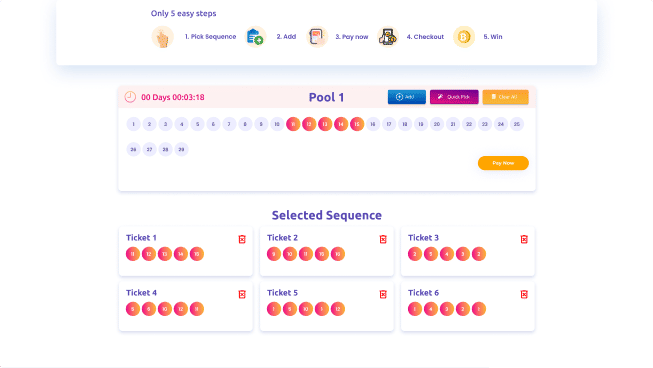The width and height of the screenshot is (653, 368).
Task: Click the 'Only 5 easy steps' text
Action: pyautogui.click(x=184, y=13)
